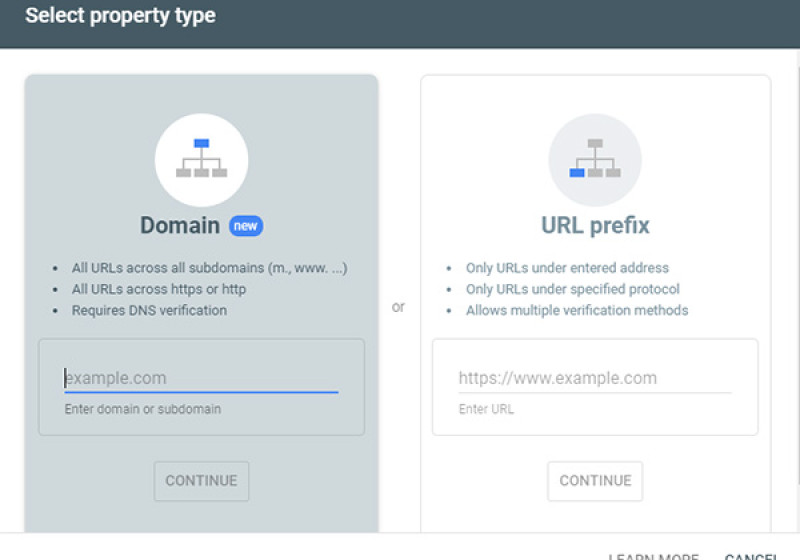The width and height of the screenshot is (800, 560).
Task: Click "Only URLs under entered address" bullet
Action: (x=567, y=268)
